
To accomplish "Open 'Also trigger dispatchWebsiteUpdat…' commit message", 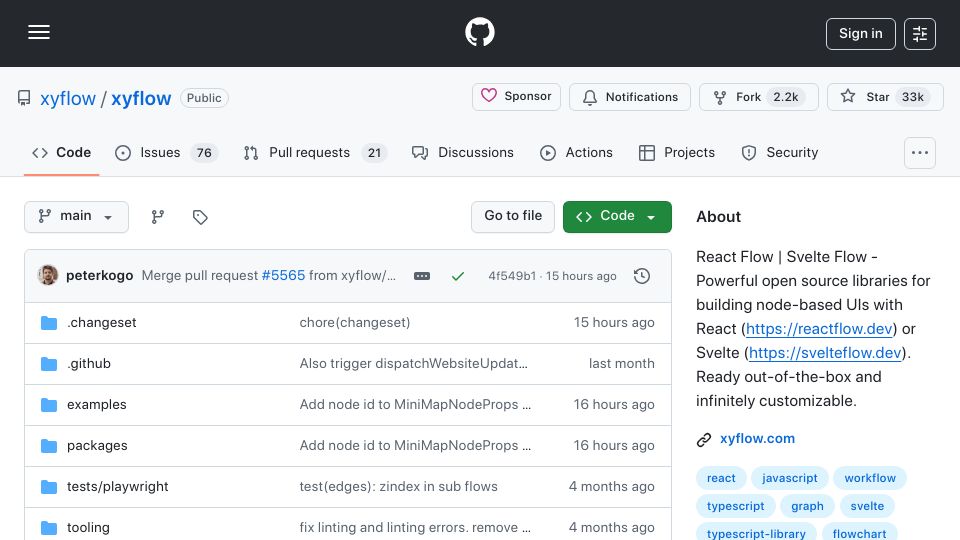I will pos(413,364).
